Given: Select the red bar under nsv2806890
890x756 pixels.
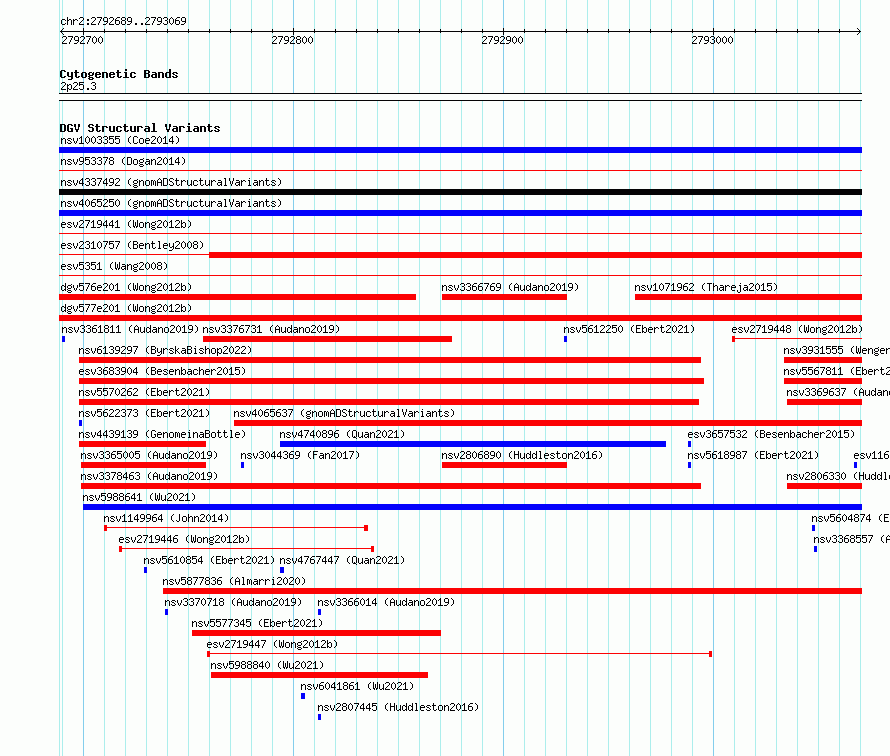Looking at the screenshot, I should 504,465.
